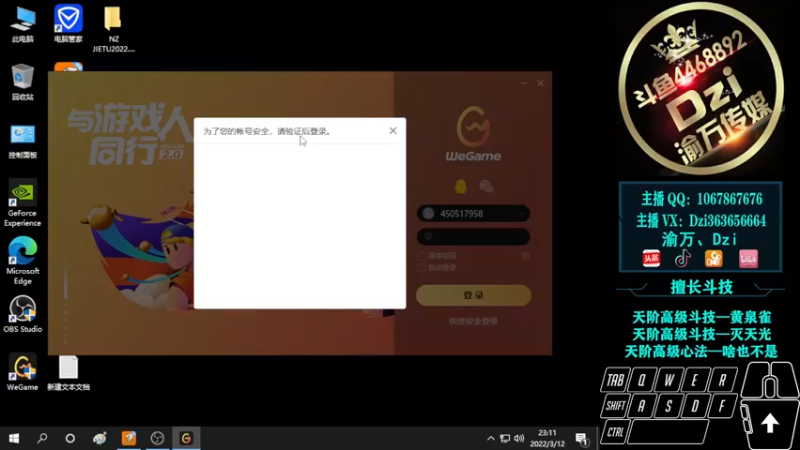Viewport: 800px width, 450px height.
Task: Open the Windows Start menu
Action: pyautogui.click(x=14, y=438)
